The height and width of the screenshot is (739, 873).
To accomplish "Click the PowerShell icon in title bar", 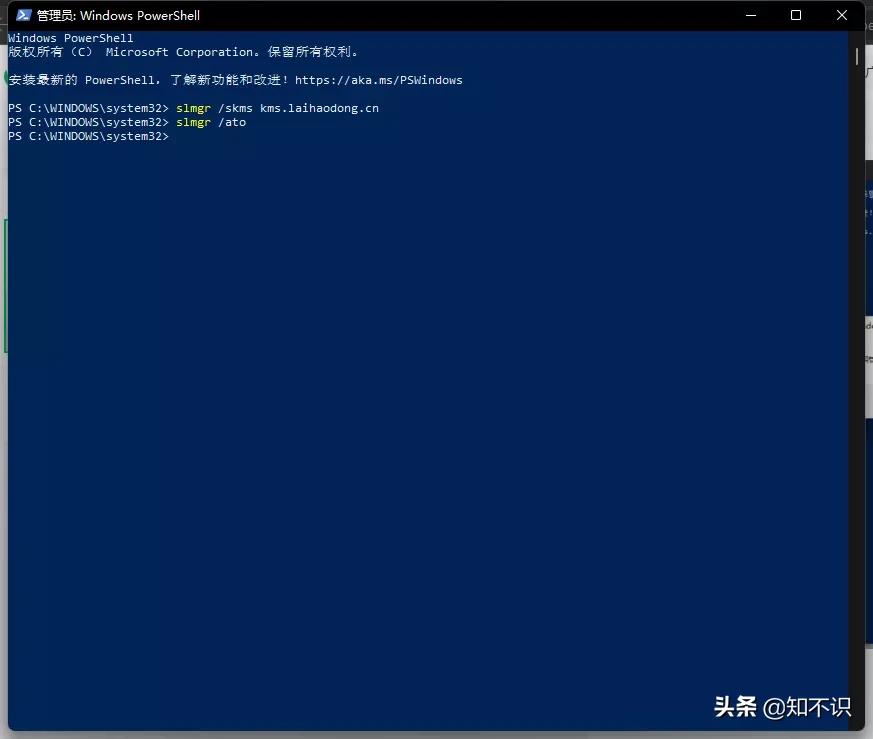I will pyautogui.click(x=23, y=15).
